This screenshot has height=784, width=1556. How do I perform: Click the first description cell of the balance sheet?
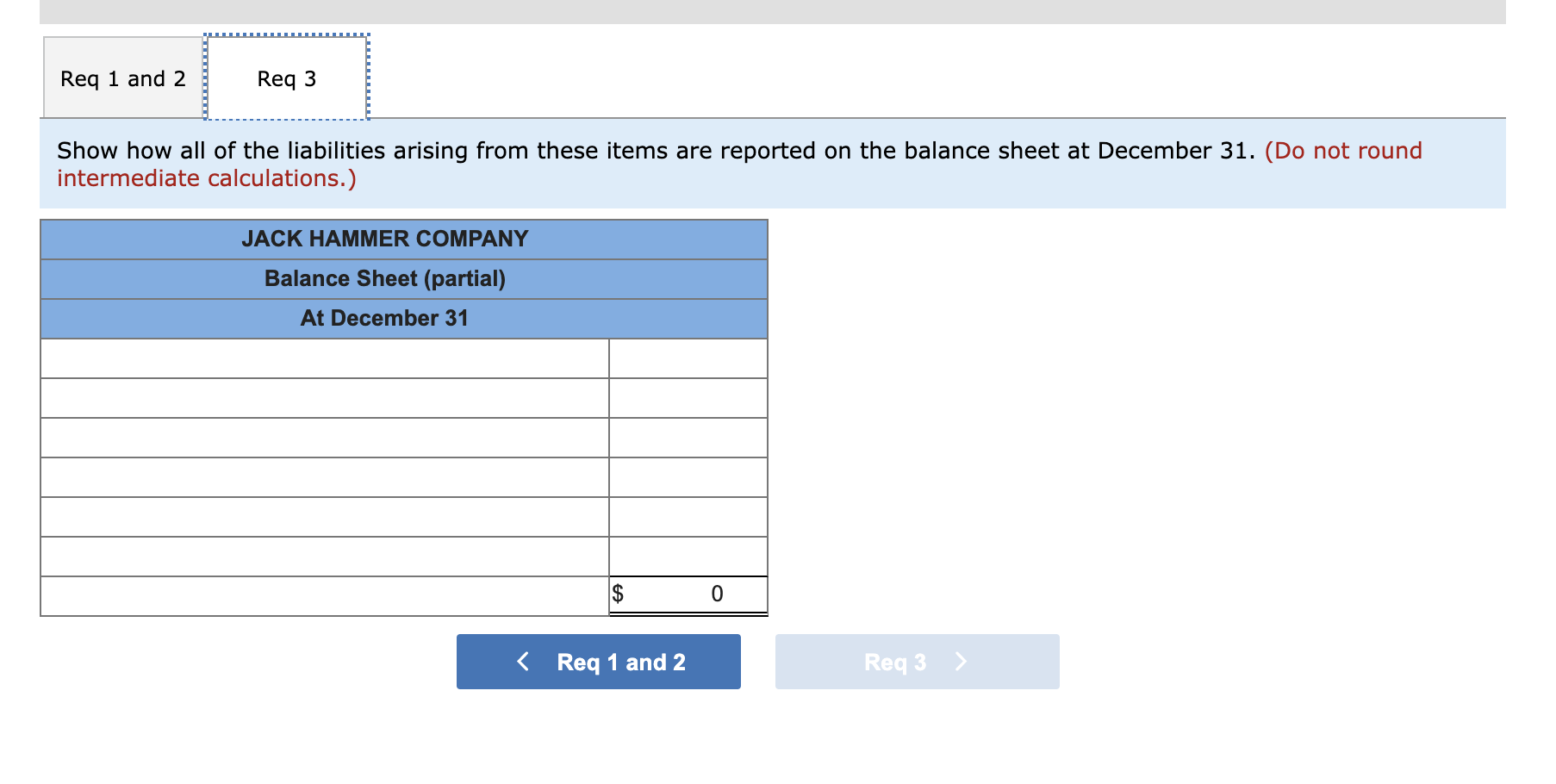click(323, 358)
